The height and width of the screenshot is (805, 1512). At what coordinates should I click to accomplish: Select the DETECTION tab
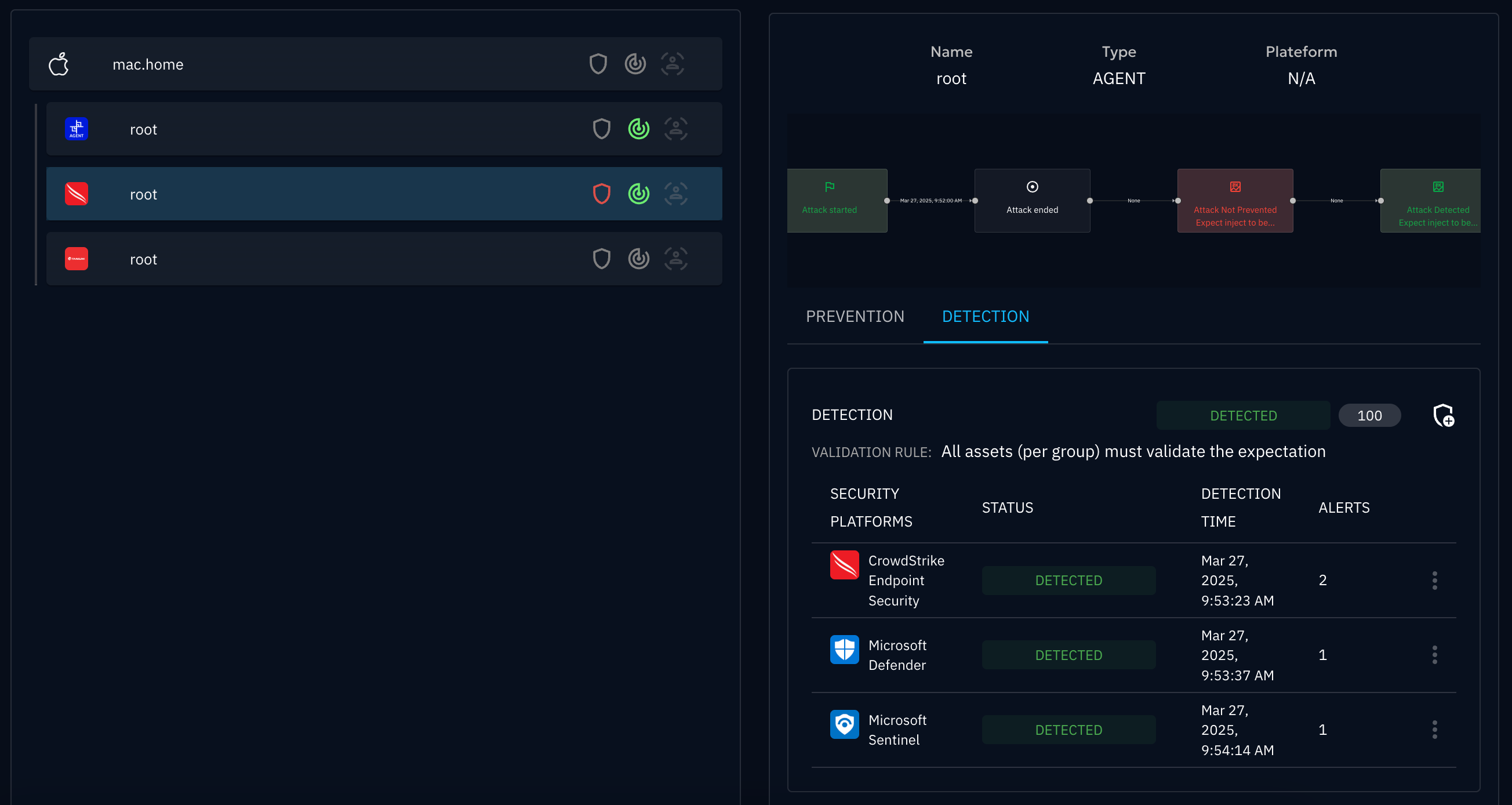[x=985, y=317]
